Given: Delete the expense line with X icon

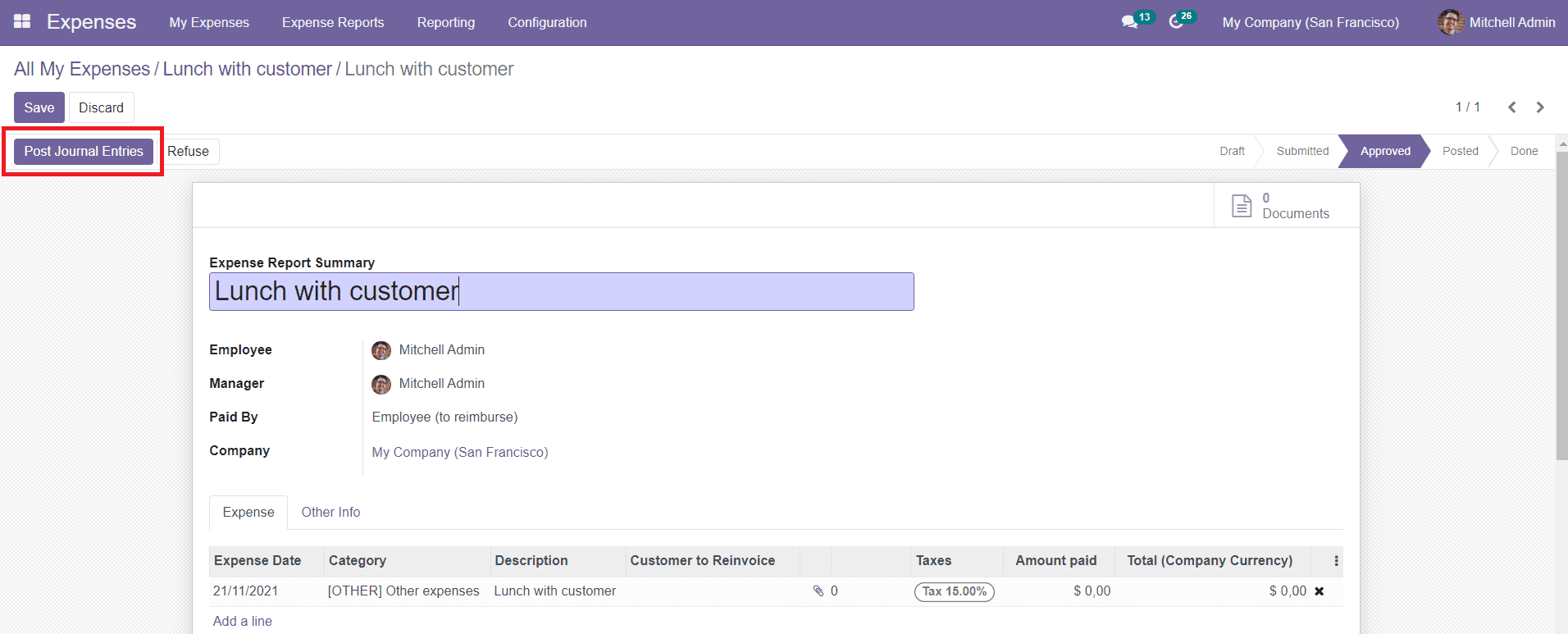Looking at the screenshot, I should click(x=1319, y=591).
